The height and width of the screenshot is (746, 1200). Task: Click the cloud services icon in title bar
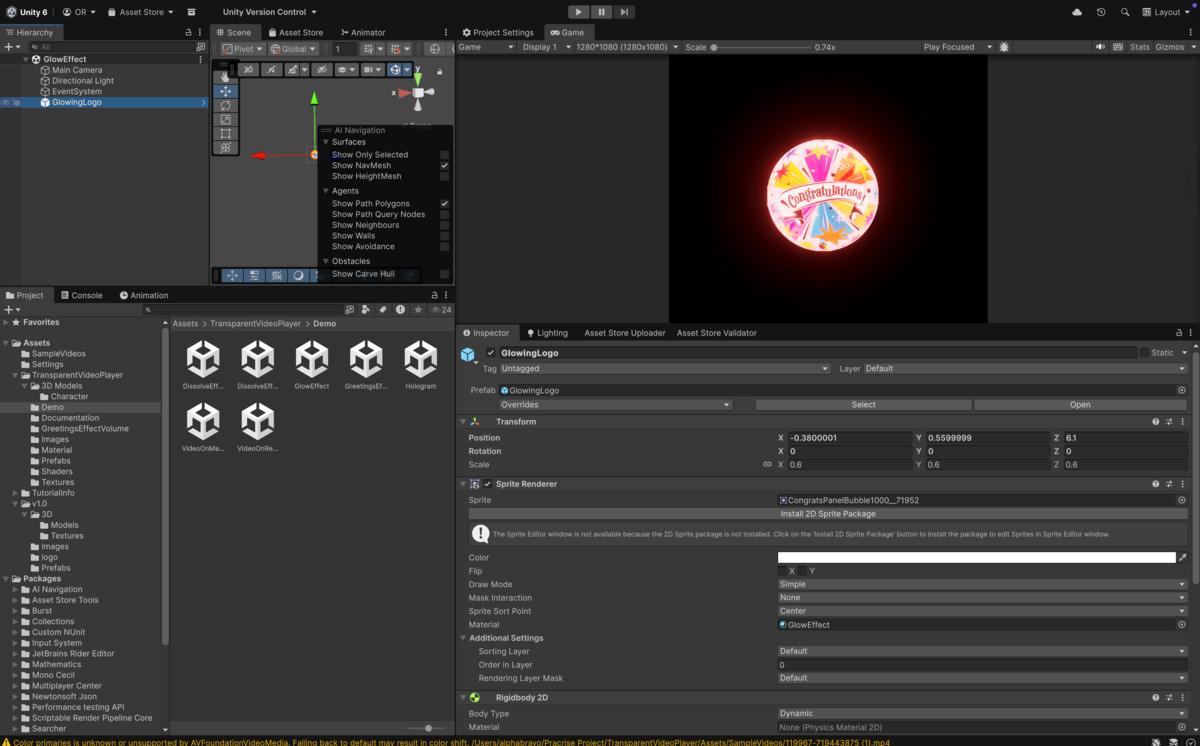pos(1077,11)
